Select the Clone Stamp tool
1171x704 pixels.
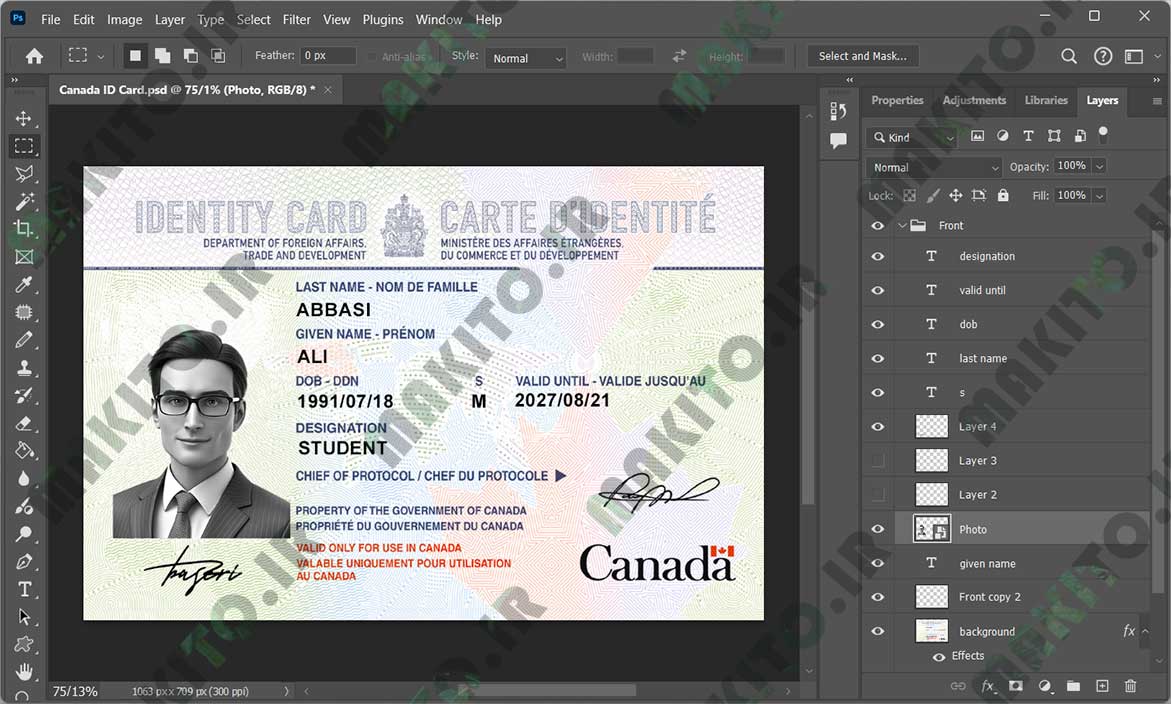[24, 367]
